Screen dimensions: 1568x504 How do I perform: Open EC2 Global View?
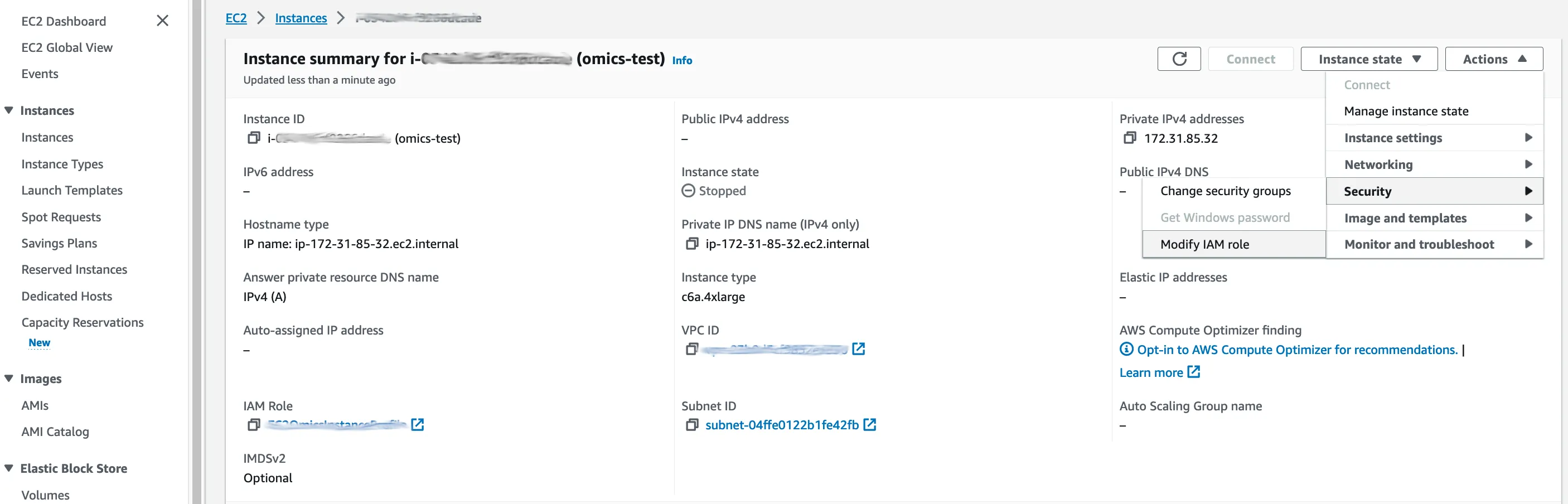pyautogui.click(x=67, y=47)
